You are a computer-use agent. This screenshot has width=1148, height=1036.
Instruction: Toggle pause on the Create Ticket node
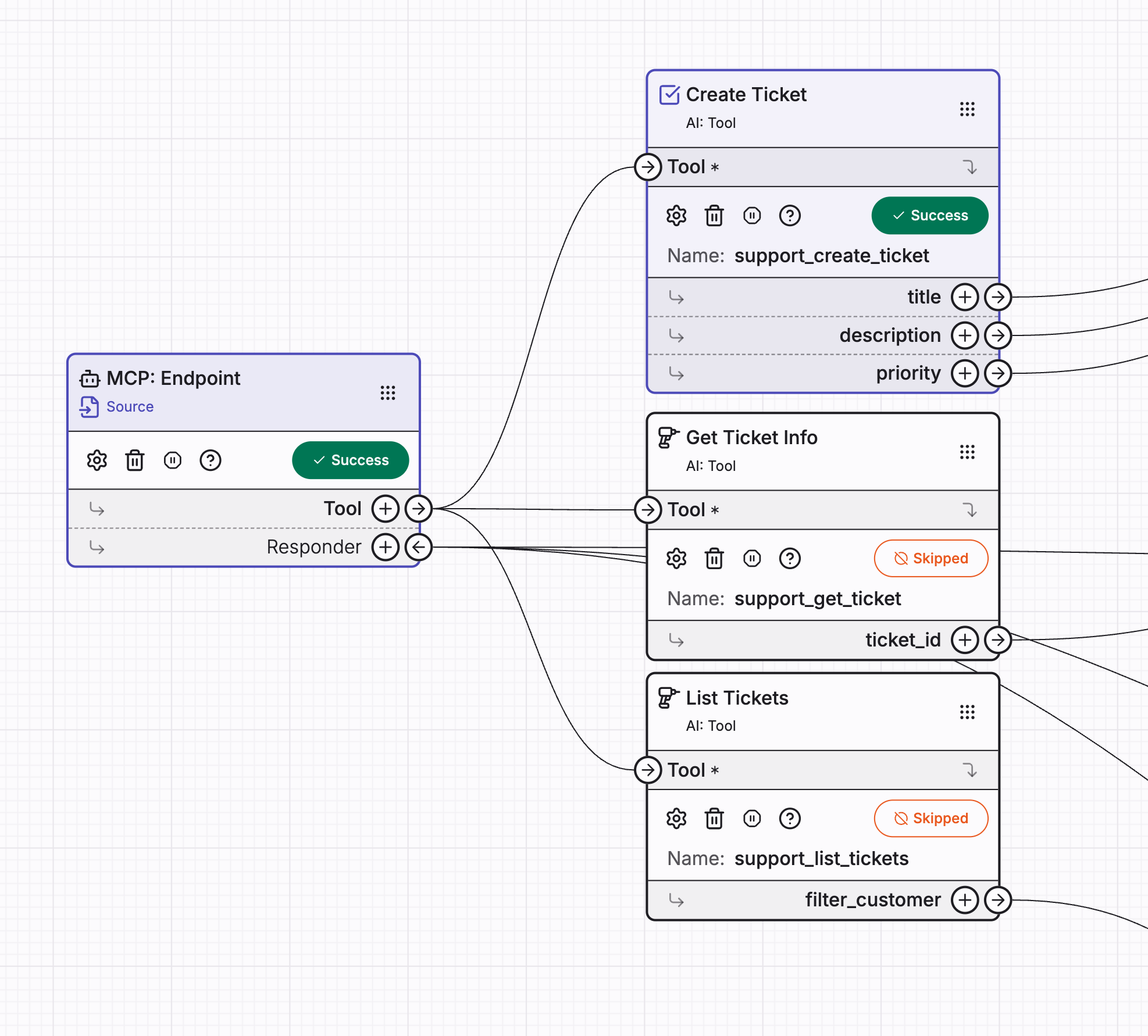pyautogui.click(x=752, y=216)
